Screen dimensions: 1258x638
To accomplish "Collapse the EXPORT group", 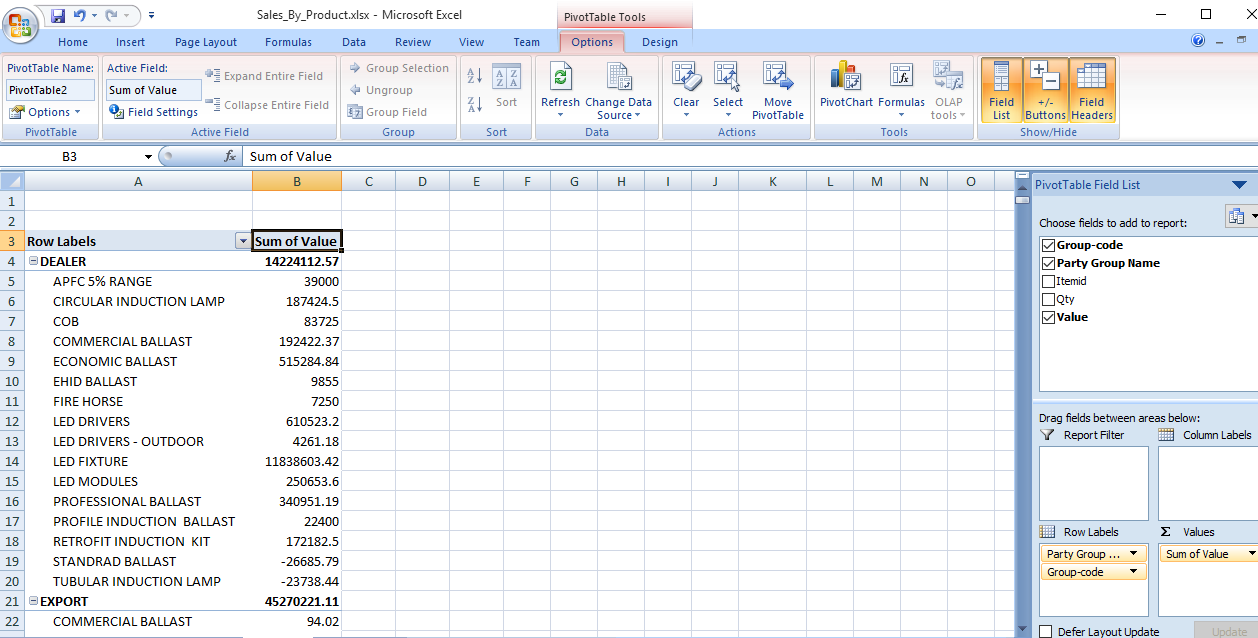I will tap(33, 601).
